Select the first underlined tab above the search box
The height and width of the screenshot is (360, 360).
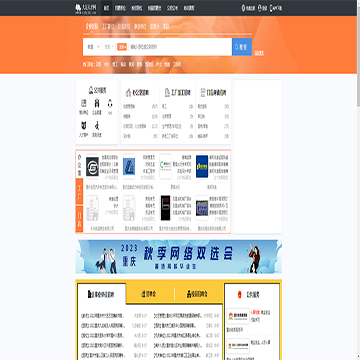point(91,27)
